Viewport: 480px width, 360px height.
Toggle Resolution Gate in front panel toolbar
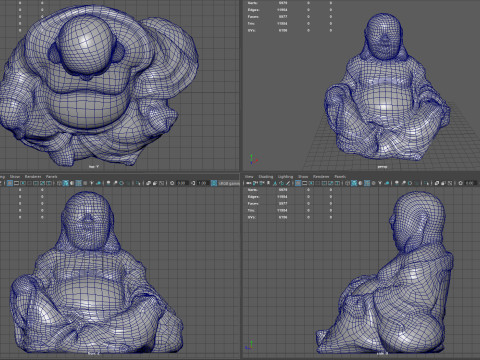pyautogui.click(x=23, y=183)
